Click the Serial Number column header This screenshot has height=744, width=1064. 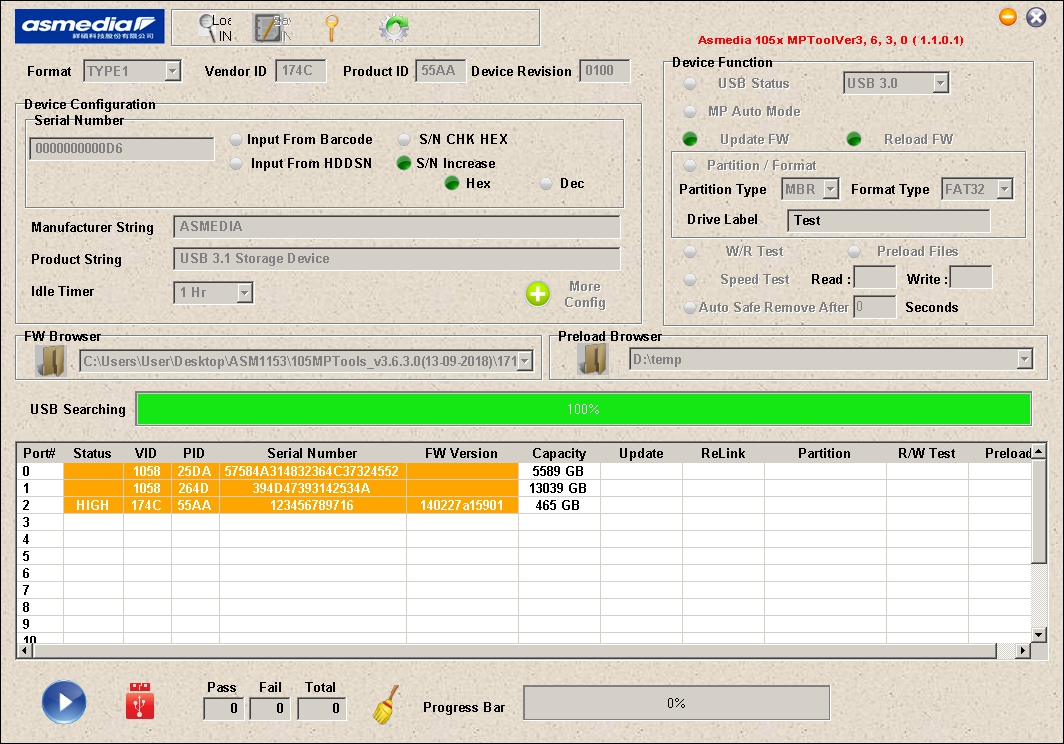click(x=312, y=453)
